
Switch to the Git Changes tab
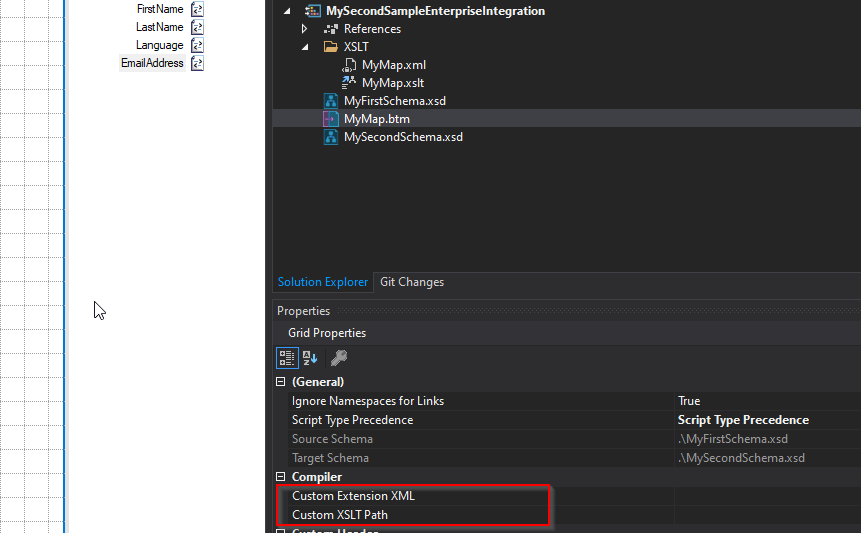pyautogui.click(x=411, y=282)
